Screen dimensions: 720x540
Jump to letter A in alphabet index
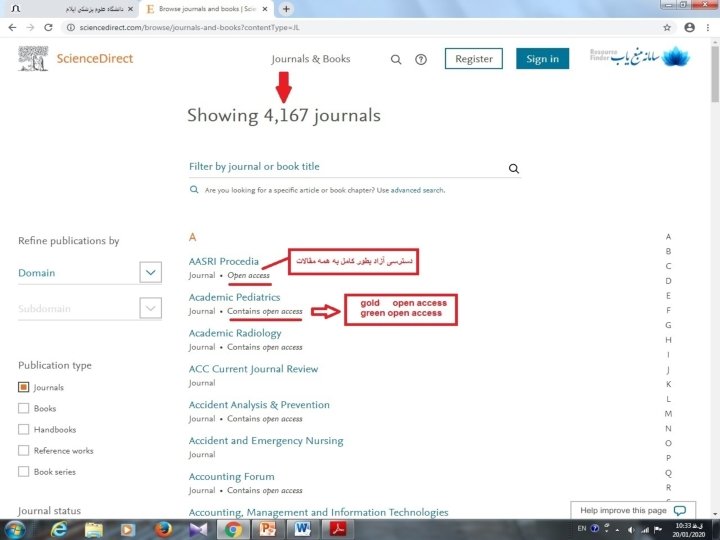[669, 236]
